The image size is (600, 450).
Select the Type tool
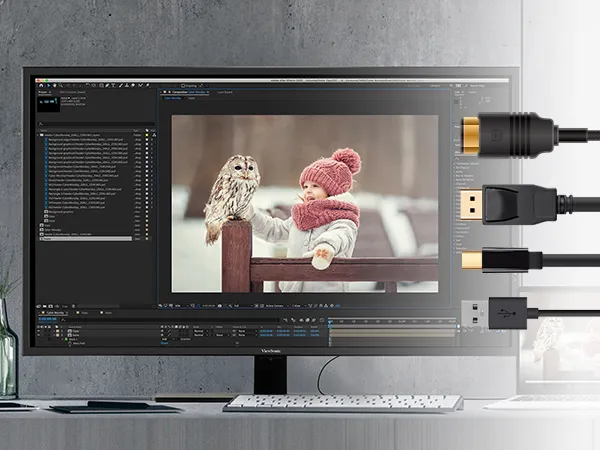point(113,85)
